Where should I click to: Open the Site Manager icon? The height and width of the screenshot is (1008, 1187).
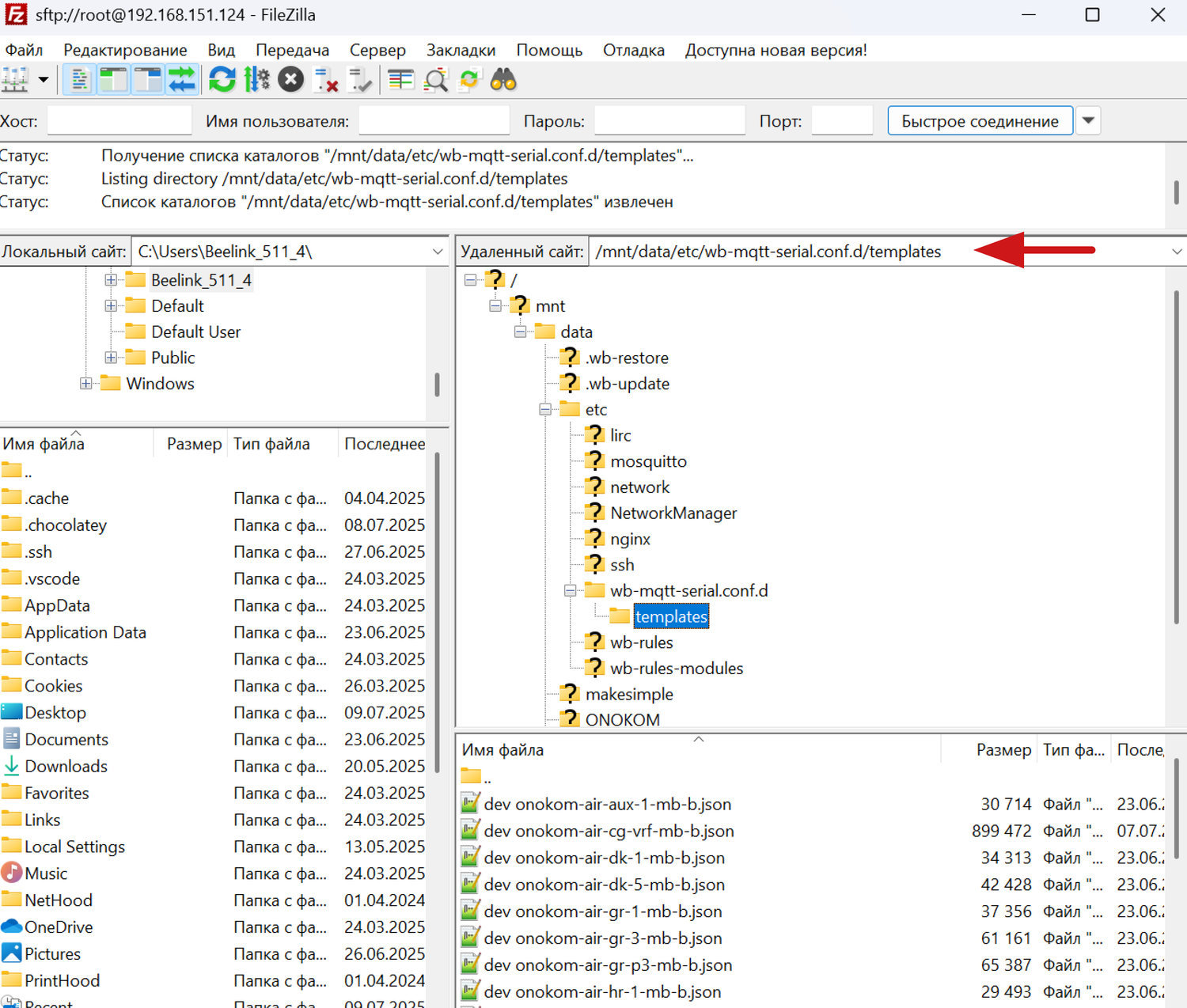pyautogui.click(x=15, y=80)
